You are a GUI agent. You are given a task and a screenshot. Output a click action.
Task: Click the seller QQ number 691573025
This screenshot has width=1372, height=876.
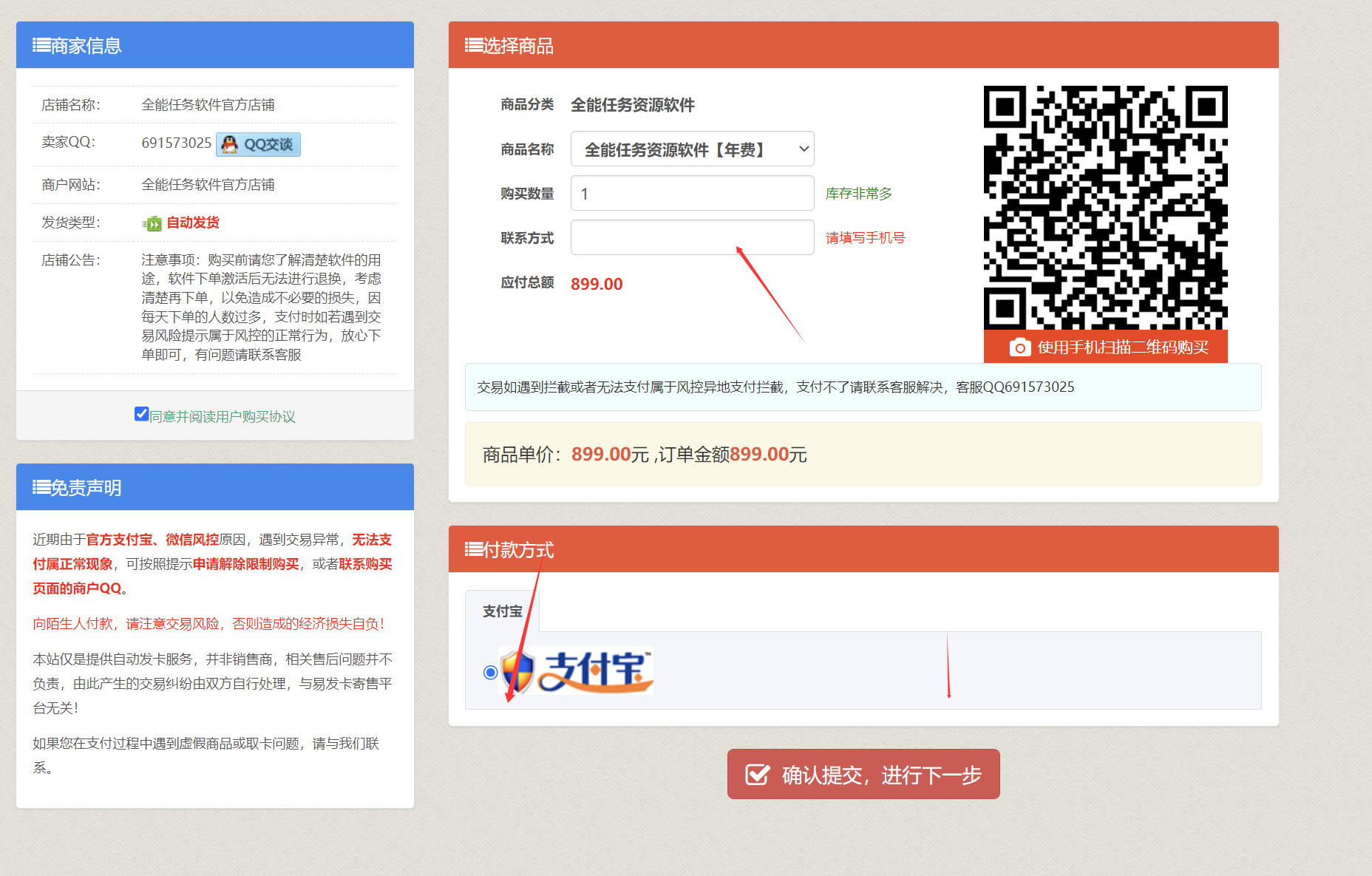pyautogui.click(x=176, y=143)
